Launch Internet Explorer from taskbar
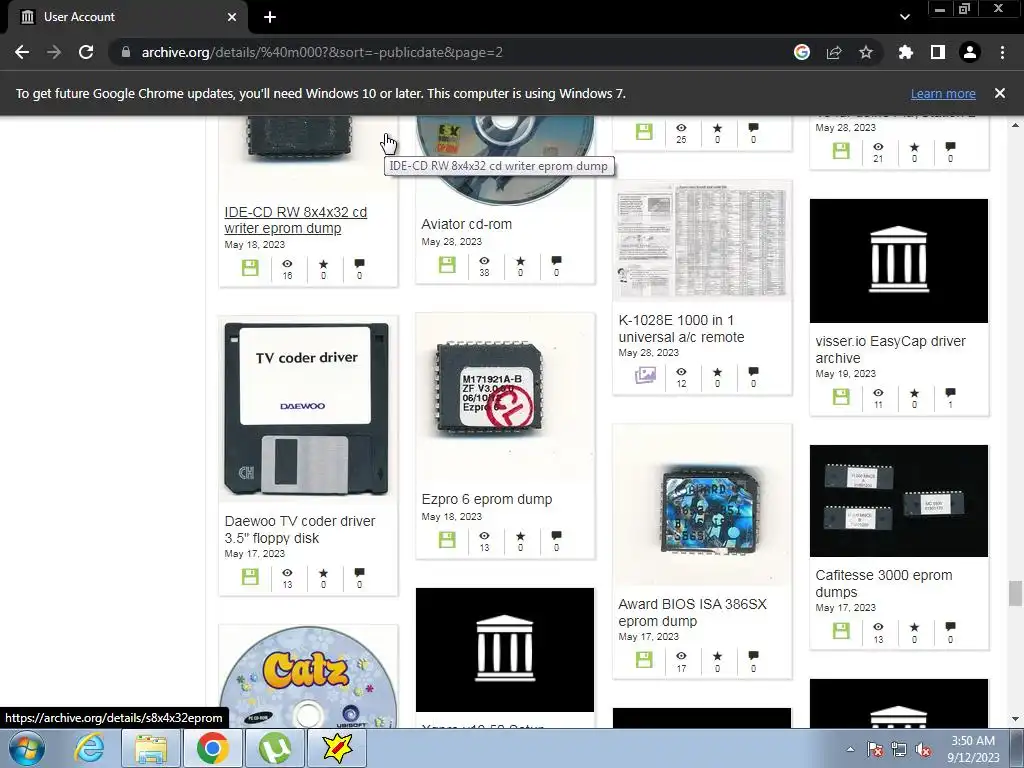 pos(89,749)
